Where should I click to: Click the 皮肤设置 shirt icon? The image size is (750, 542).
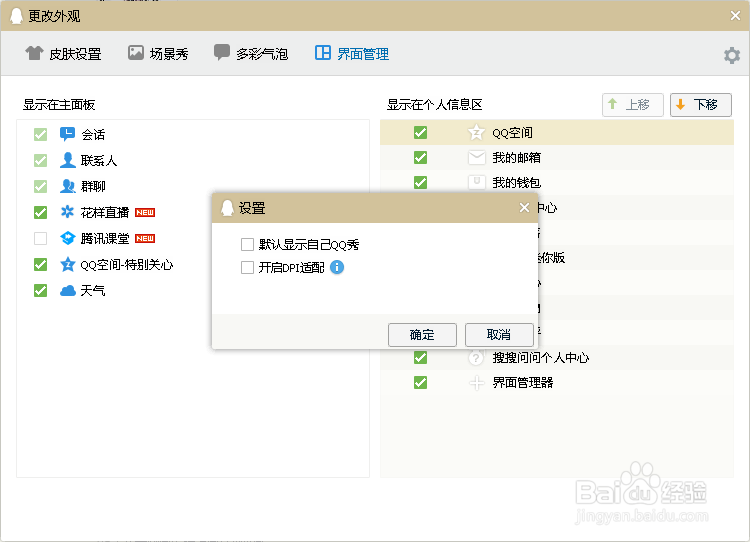tap(34, 53)
